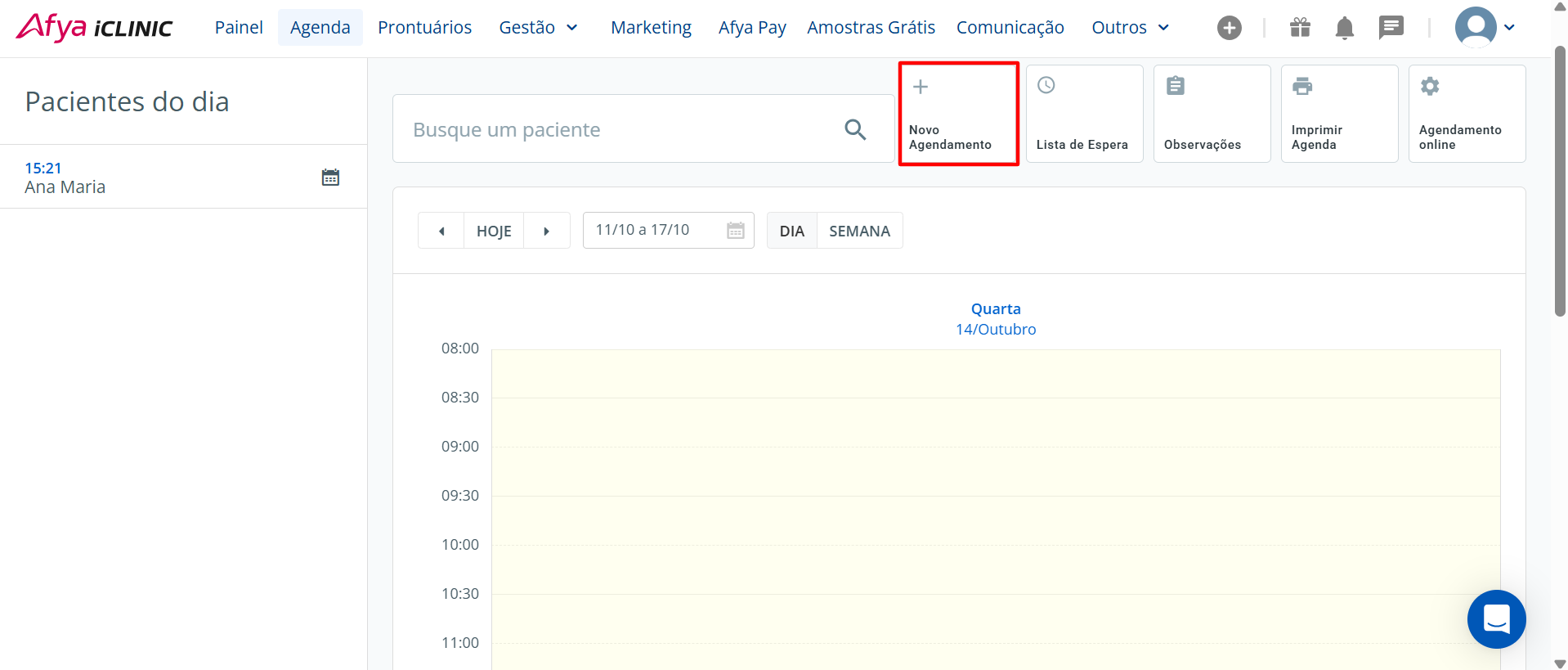The image size is (1568, 670).
Task: Switch to DIA view
Action: (x=792, y=231)
